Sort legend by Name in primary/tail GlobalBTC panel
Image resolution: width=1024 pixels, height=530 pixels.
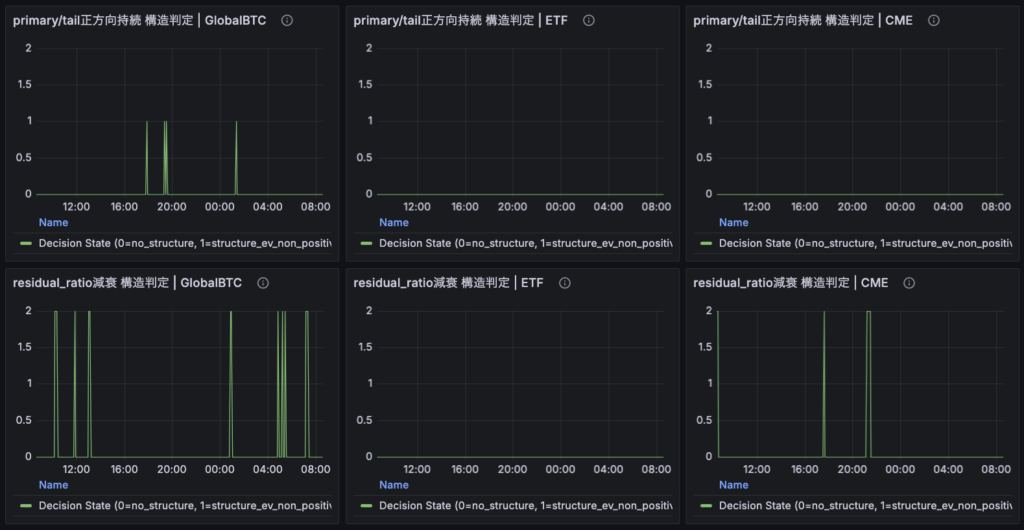point(53,223)
